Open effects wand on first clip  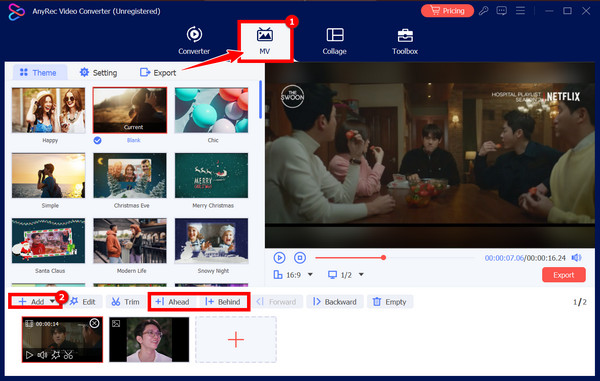click(55, 355)
